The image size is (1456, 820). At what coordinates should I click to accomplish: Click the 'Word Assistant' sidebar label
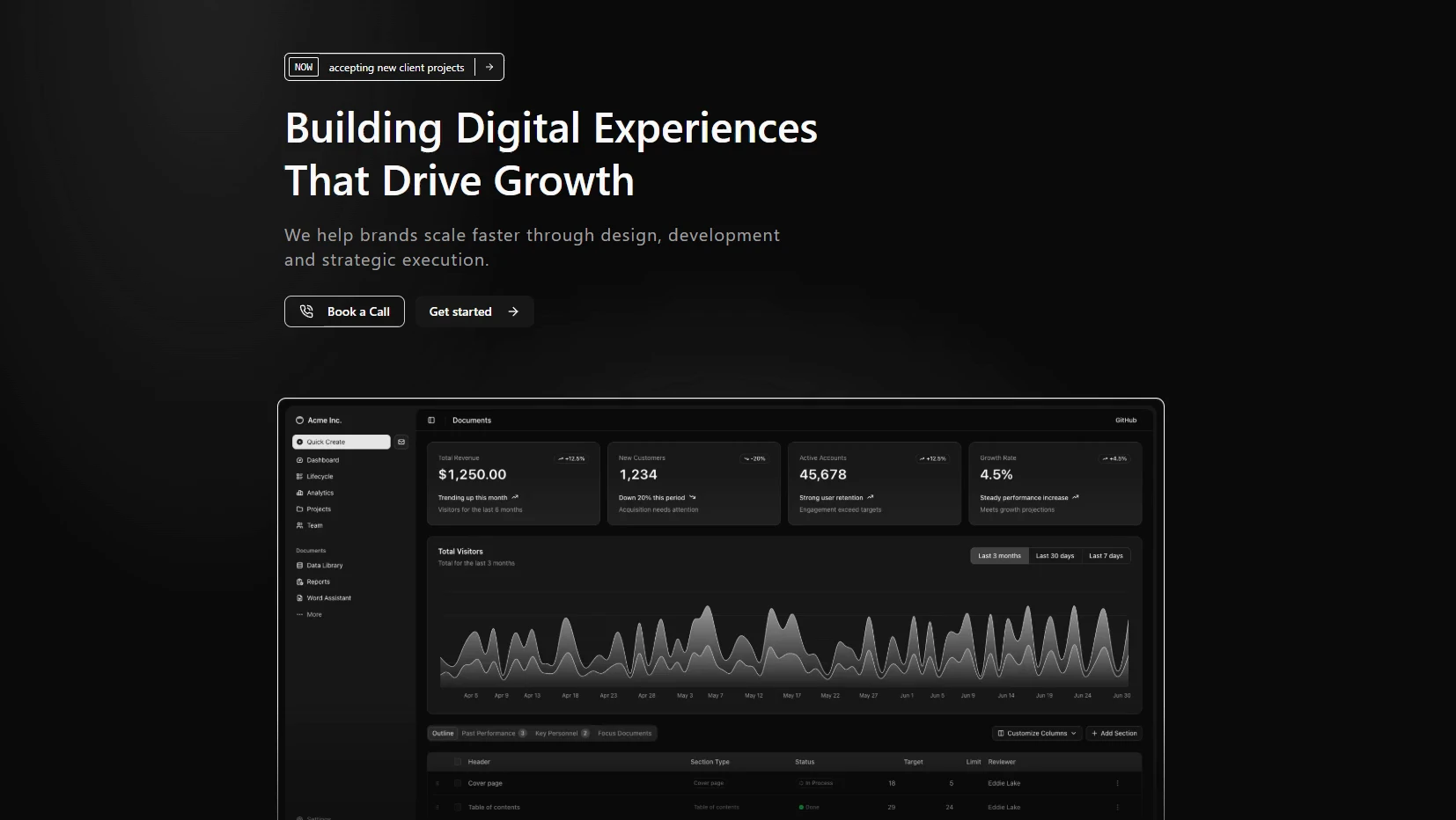click(x=329, y=598)
